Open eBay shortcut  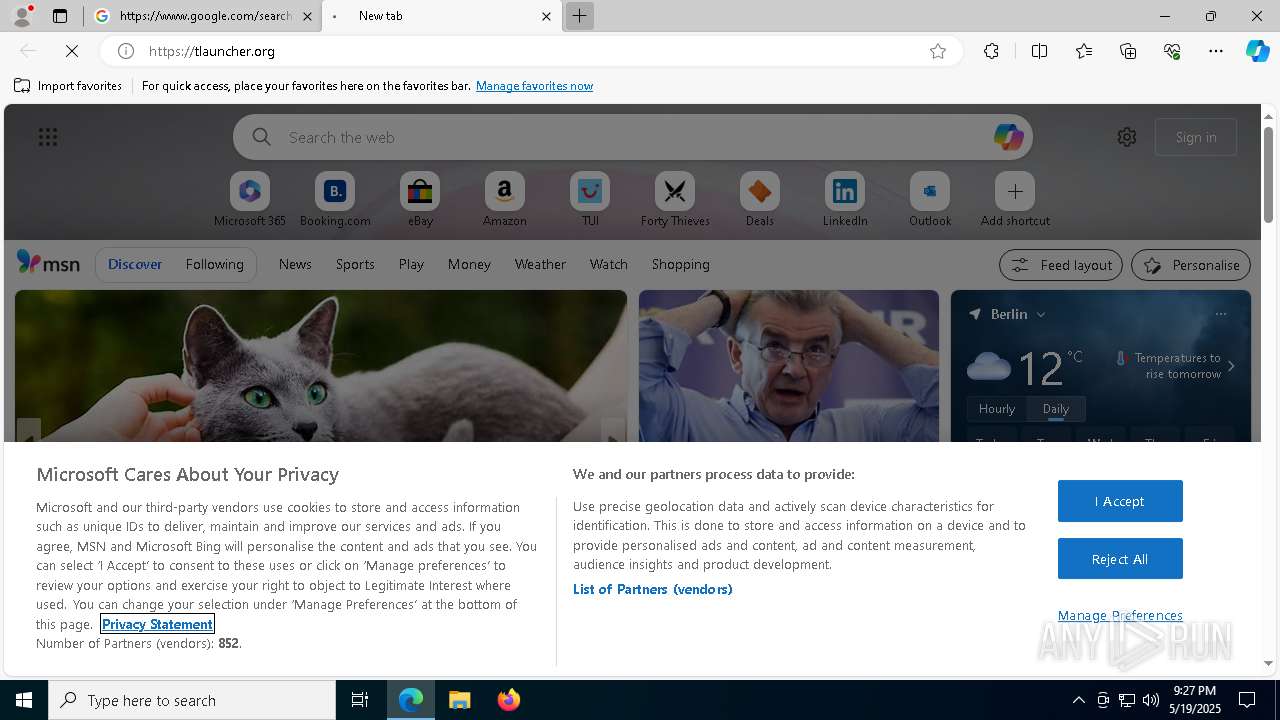[420, 199]
